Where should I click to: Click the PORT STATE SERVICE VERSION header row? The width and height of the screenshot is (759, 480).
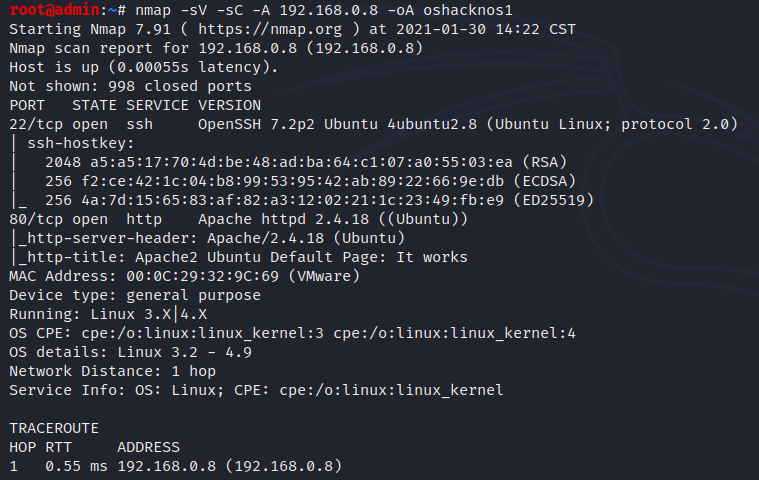pos(135,105)
